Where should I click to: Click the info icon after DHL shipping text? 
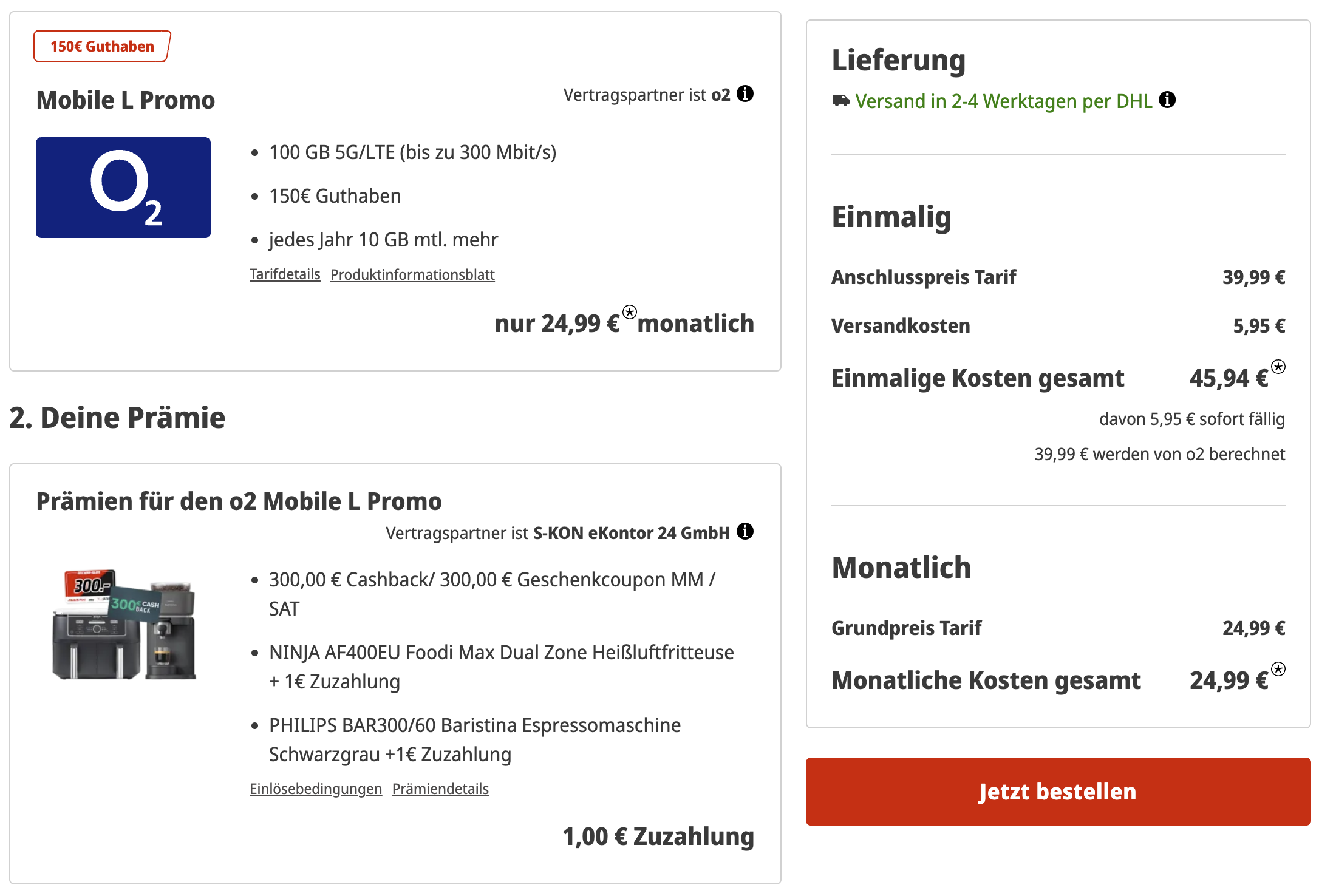1167,100
